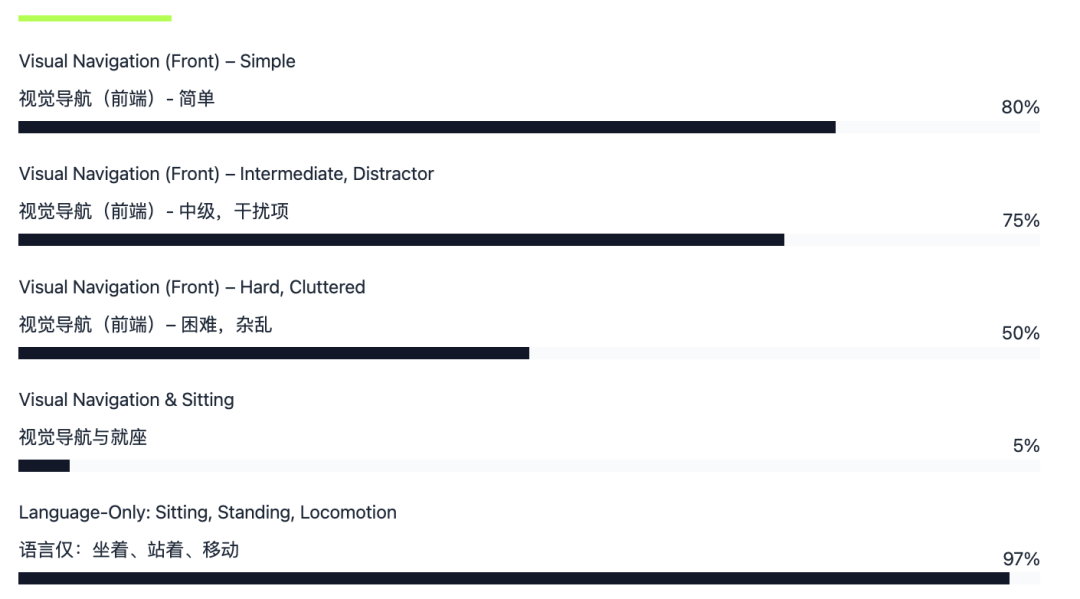Click the 80% percentage label
The width and height of the screenshot is (1080, 599).
click(1020, 107)
